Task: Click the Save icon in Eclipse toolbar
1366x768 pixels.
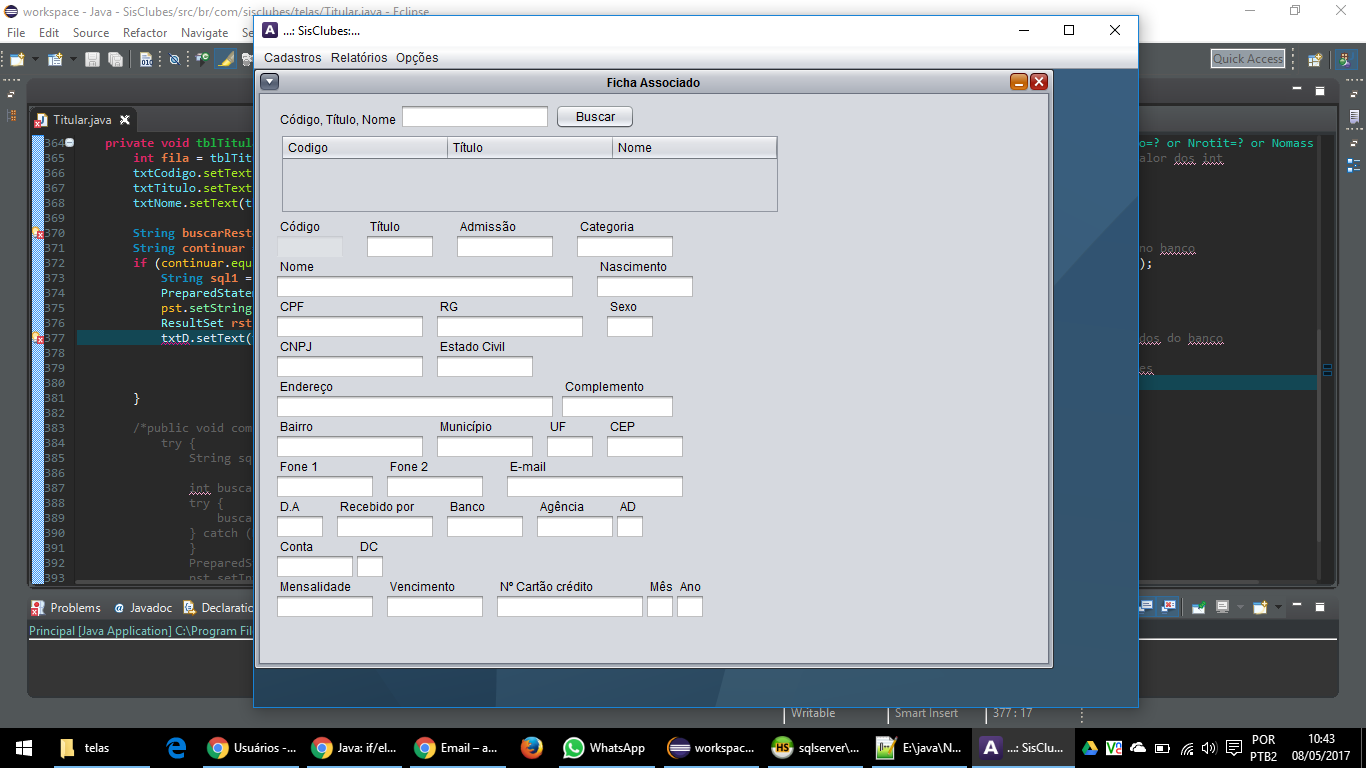Action: click(92, 59)
